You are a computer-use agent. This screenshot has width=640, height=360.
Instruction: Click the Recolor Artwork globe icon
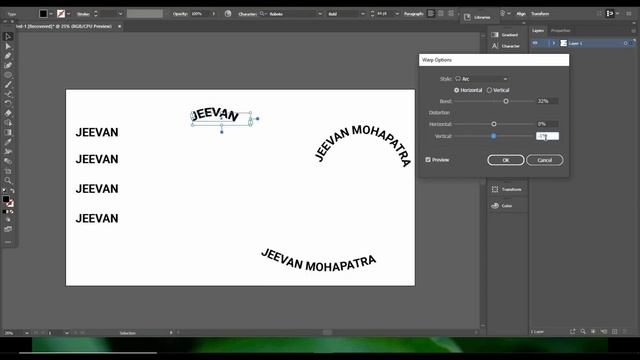pyautogui.click(x=228, y=13)
